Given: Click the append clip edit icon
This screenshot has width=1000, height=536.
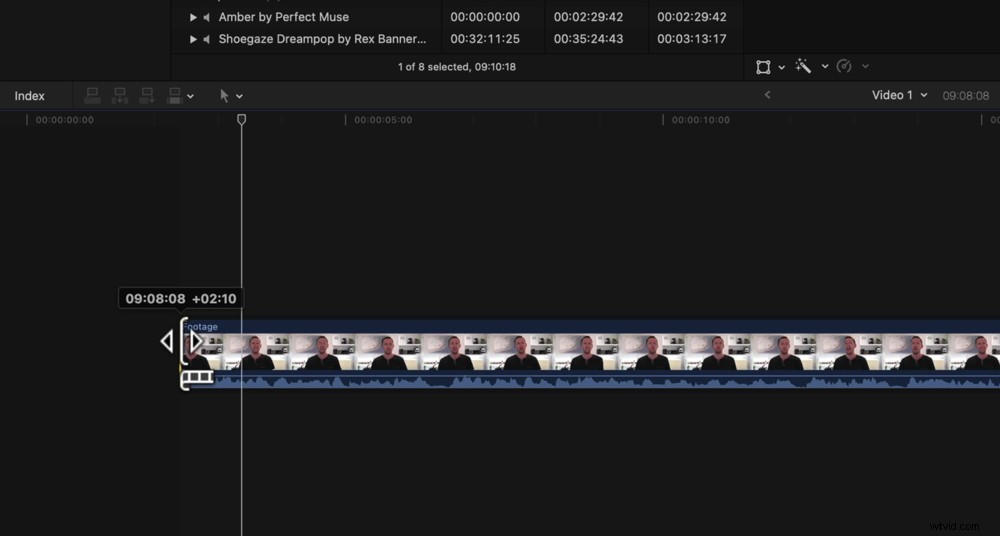Looking at the screenshot, I should point(147,96).
